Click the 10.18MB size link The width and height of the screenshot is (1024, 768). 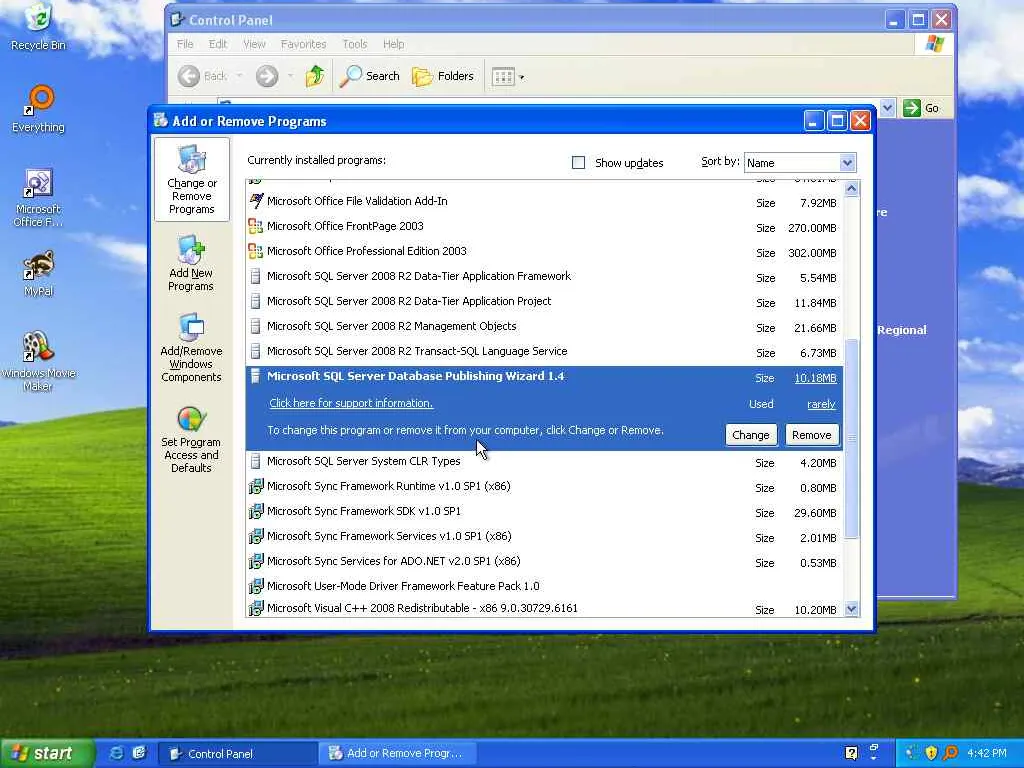815,378
